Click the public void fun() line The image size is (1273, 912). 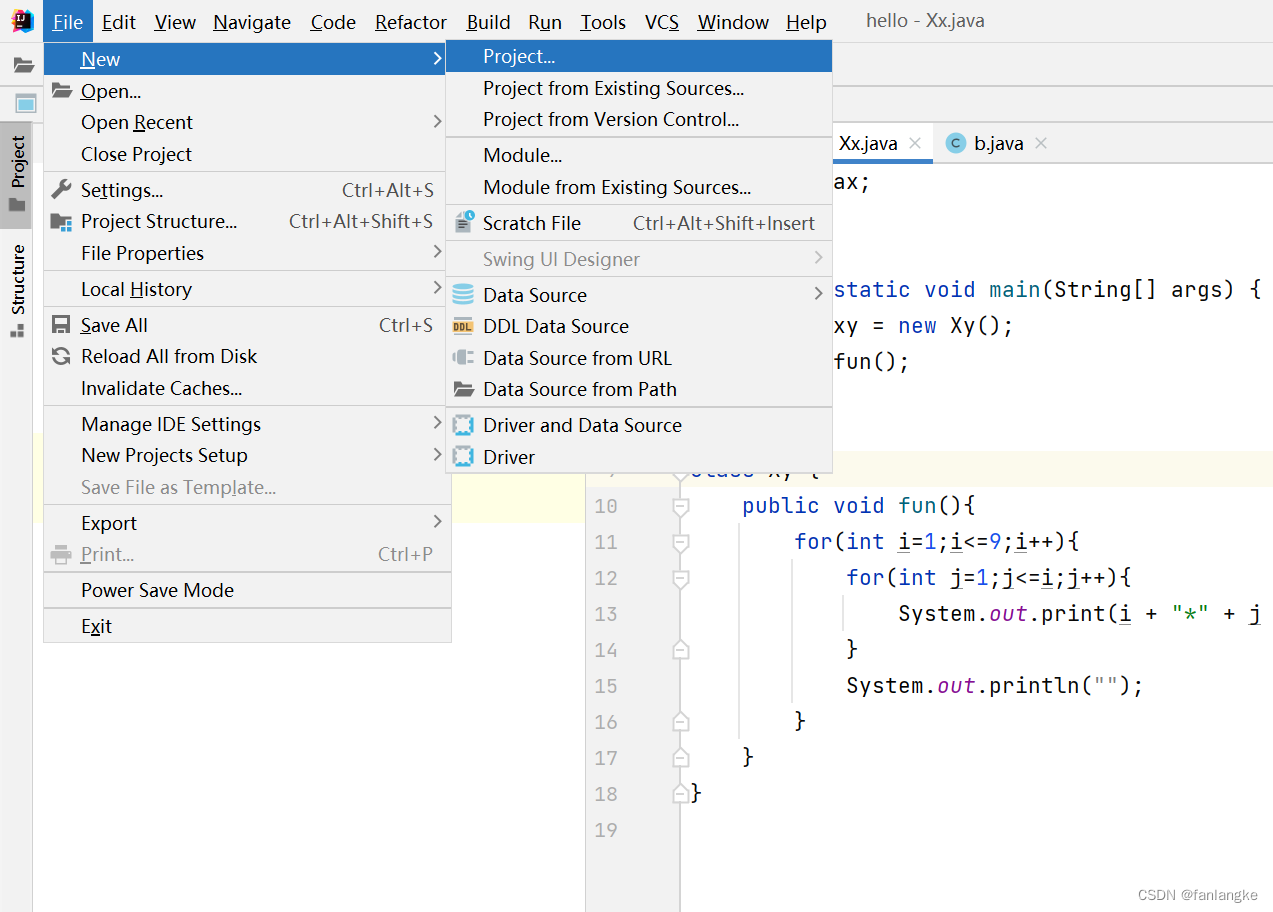858,506
